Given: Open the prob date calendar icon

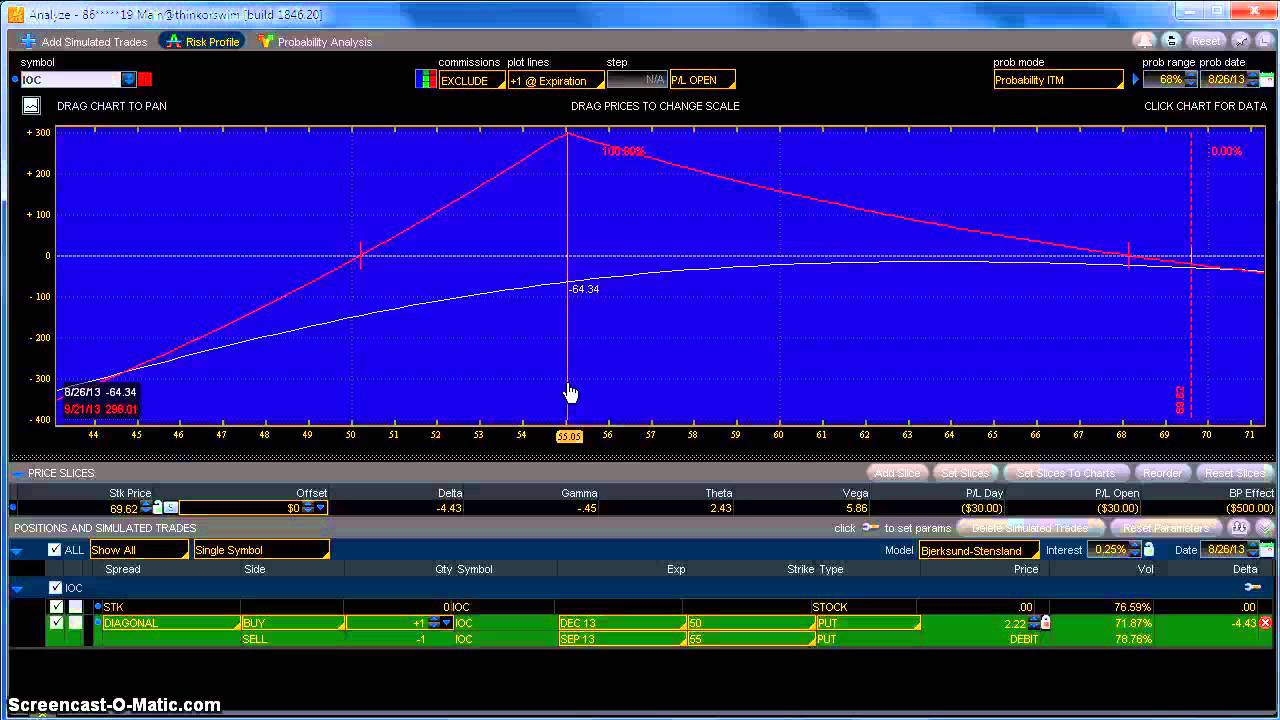Looking at the screenshot, I should (x=1267, y=80).
